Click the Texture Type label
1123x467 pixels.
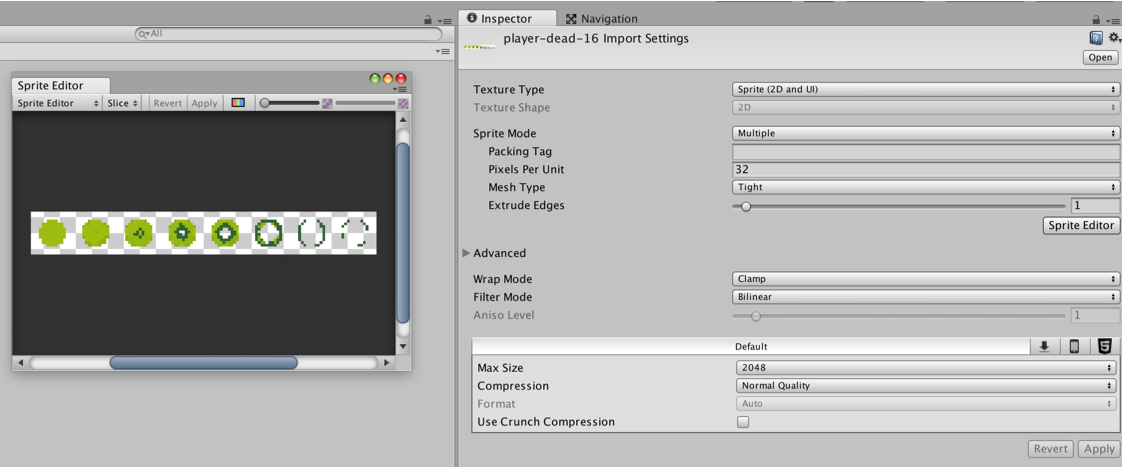pyautogui.click(x=509, y=90)
